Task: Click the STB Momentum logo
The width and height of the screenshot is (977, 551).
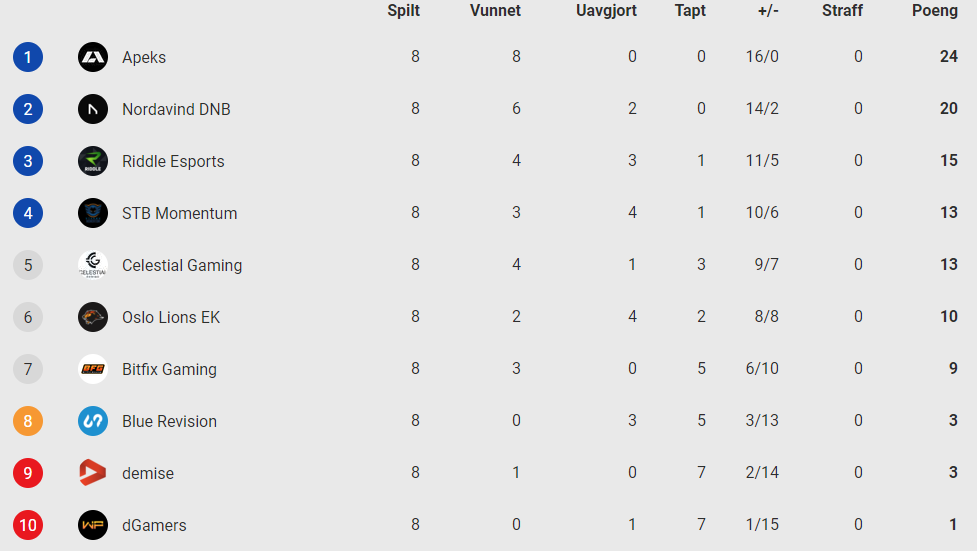Action: (x=93, y=213)
